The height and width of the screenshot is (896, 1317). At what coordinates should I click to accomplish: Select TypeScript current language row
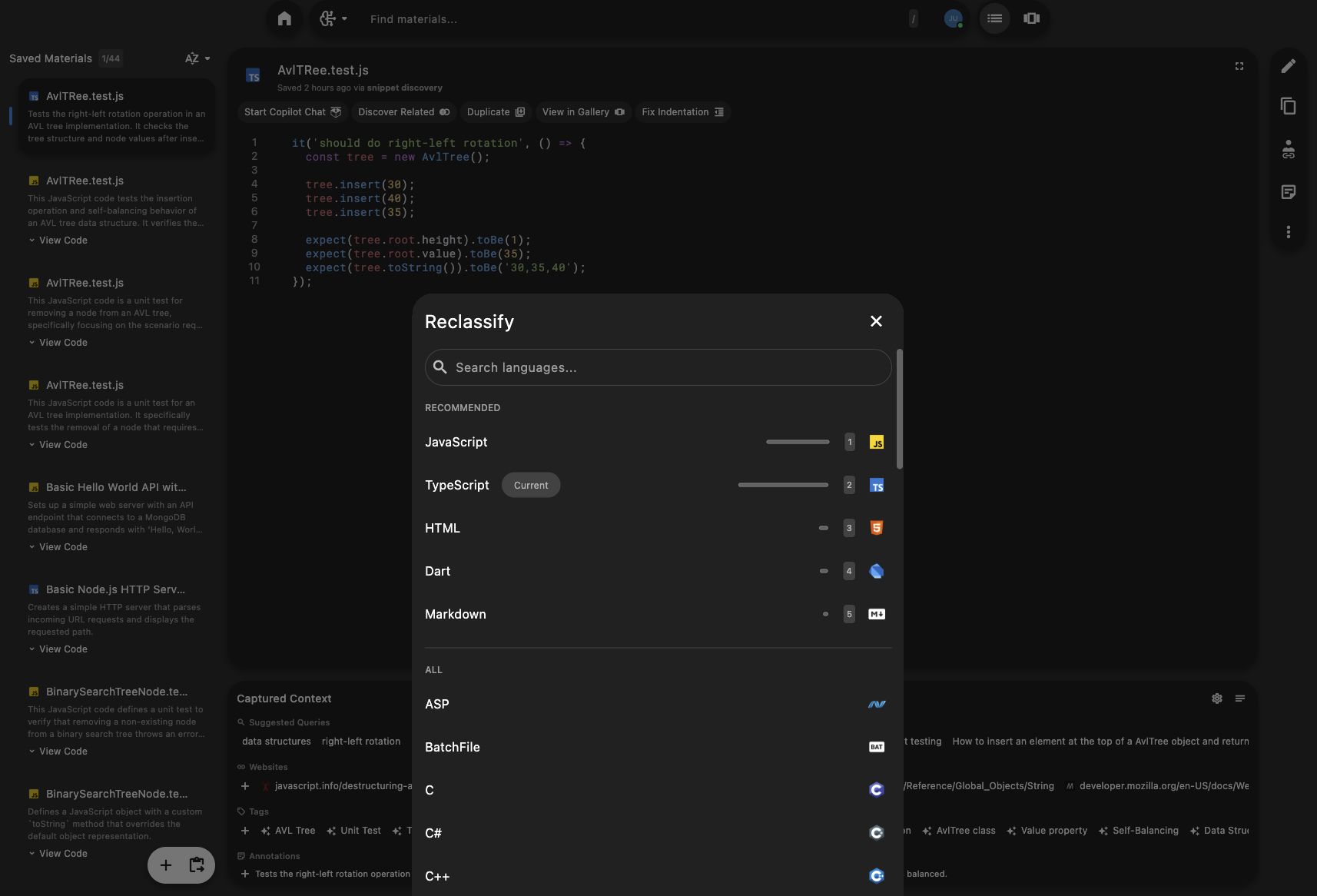point(658,485)
